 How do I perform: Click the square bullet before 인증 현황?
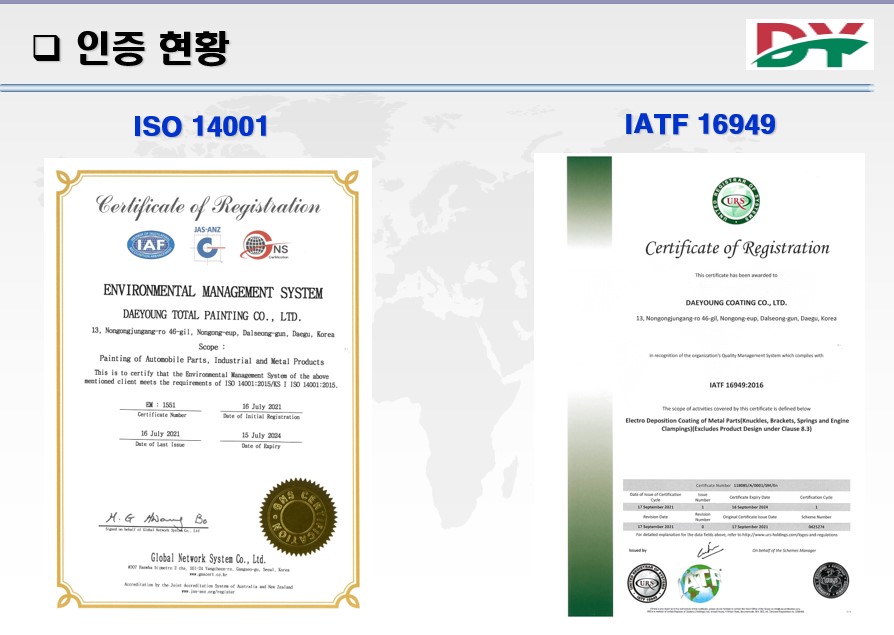point(46,48)
